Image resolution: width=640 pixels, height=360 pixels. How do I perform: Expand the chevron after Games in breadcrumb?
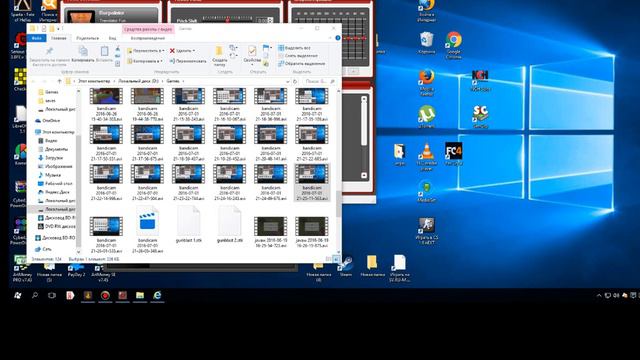[183, 81]
